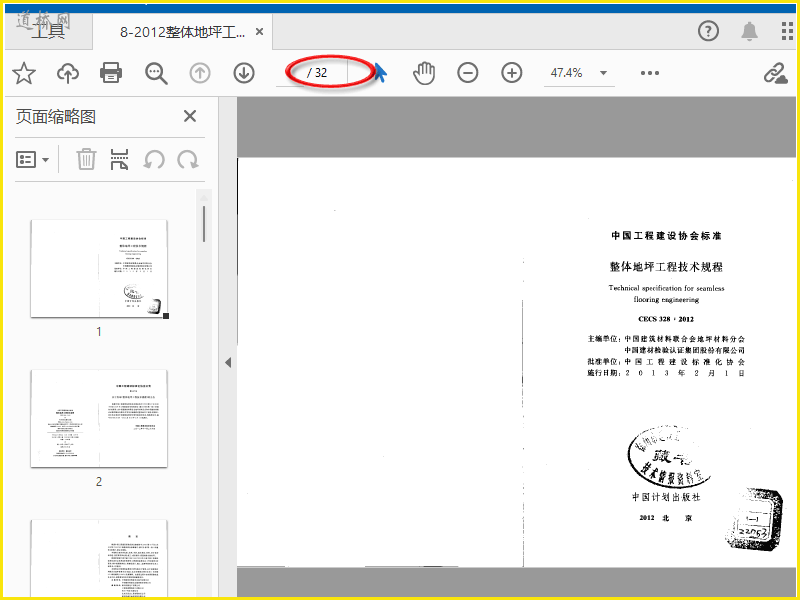Print the document with printer icon

click(x=111, y=72)
